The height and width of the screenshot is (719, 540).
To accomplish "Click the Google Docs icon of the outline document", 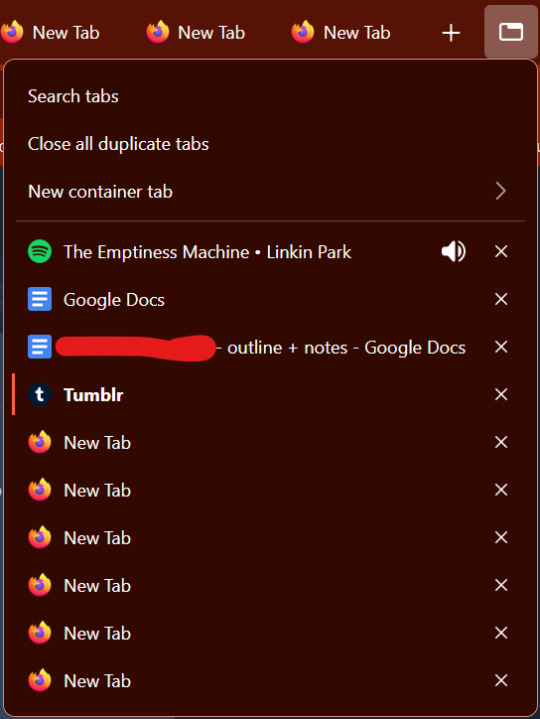I will pos(40,347).
